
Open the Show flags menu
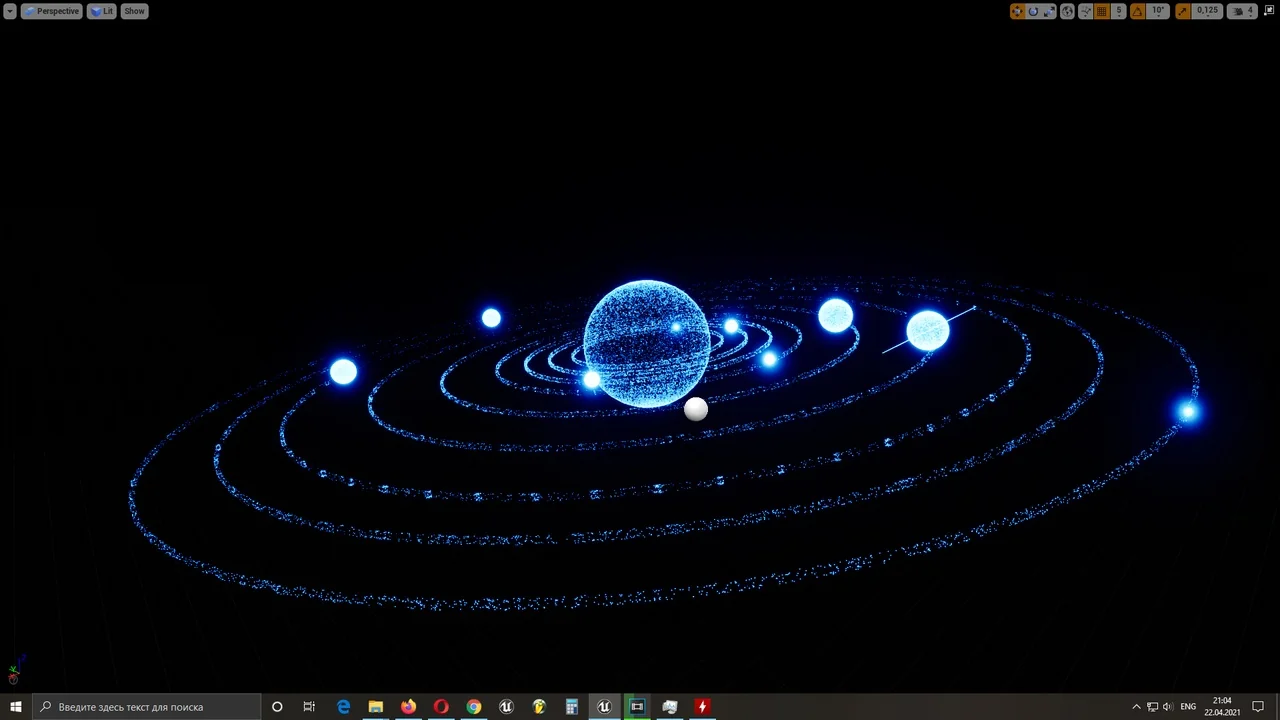pyautogui.click(x=134, y=11)
